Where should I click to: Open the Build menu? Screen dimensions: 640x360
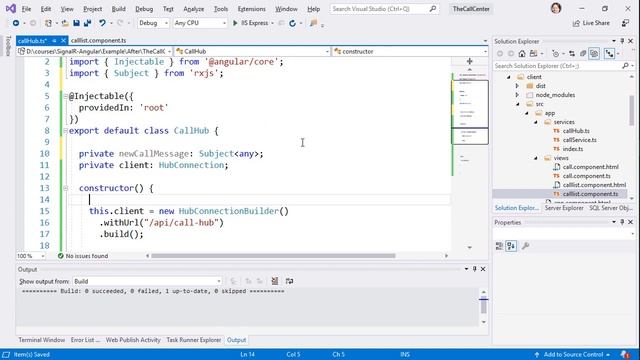(118, 9)
